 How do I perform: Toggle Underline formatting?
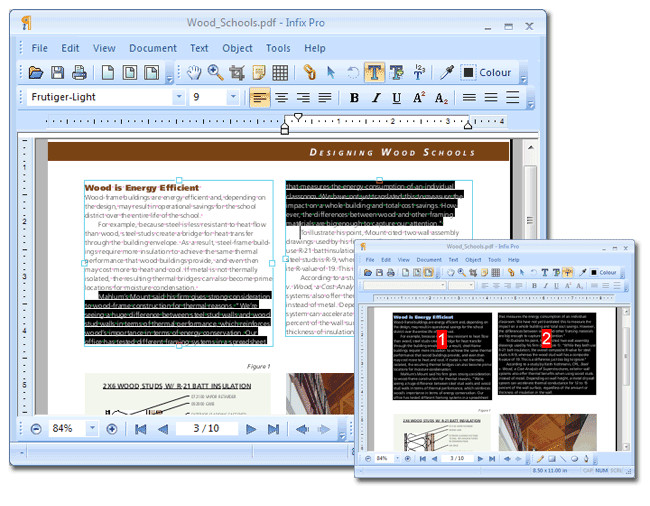[397, 98]
